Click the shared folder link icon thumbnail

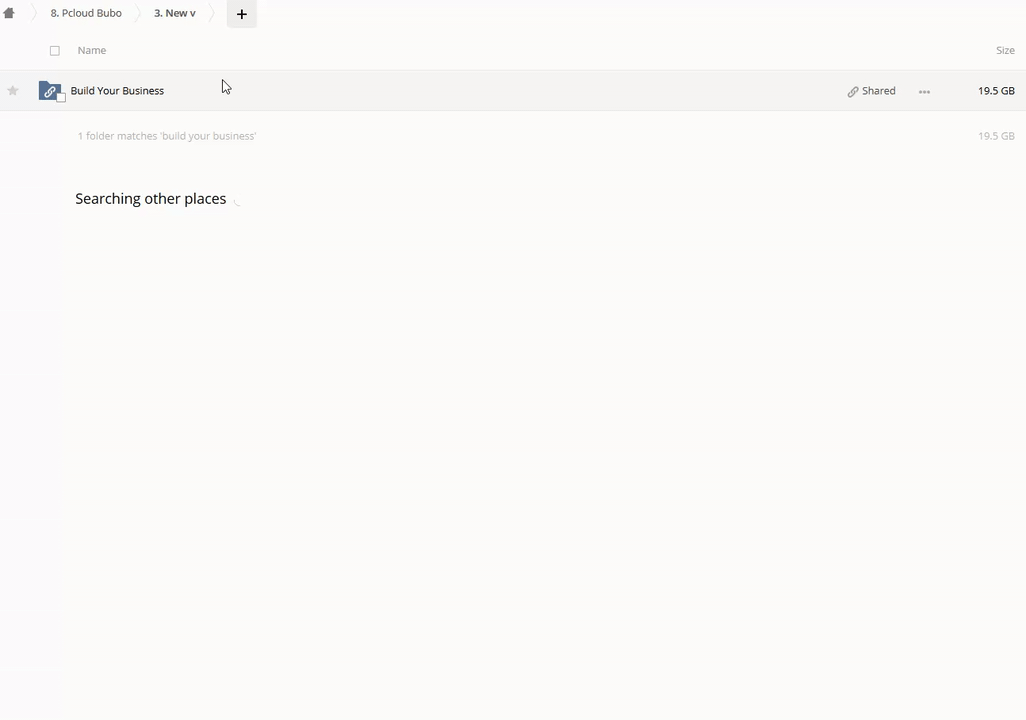(49, 91)
